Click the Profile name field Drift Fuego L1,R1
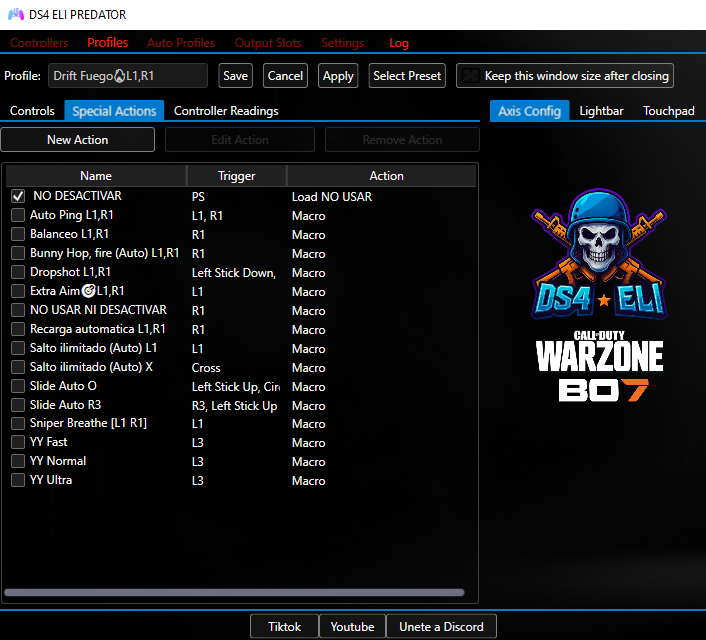 coord(128,76)
